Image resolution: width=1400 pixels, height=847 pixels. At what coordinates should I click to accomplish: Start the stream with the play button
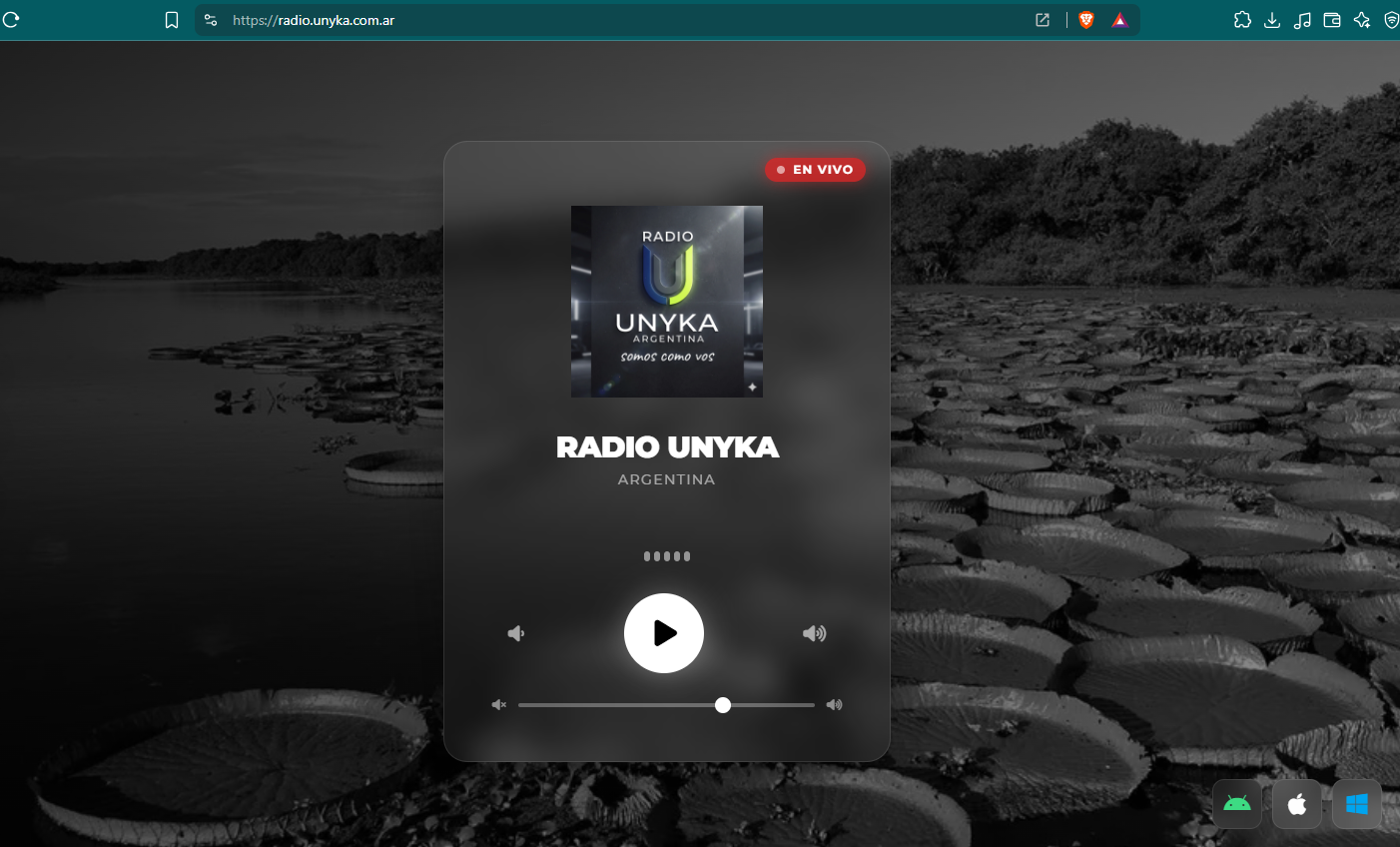point(664,633)
